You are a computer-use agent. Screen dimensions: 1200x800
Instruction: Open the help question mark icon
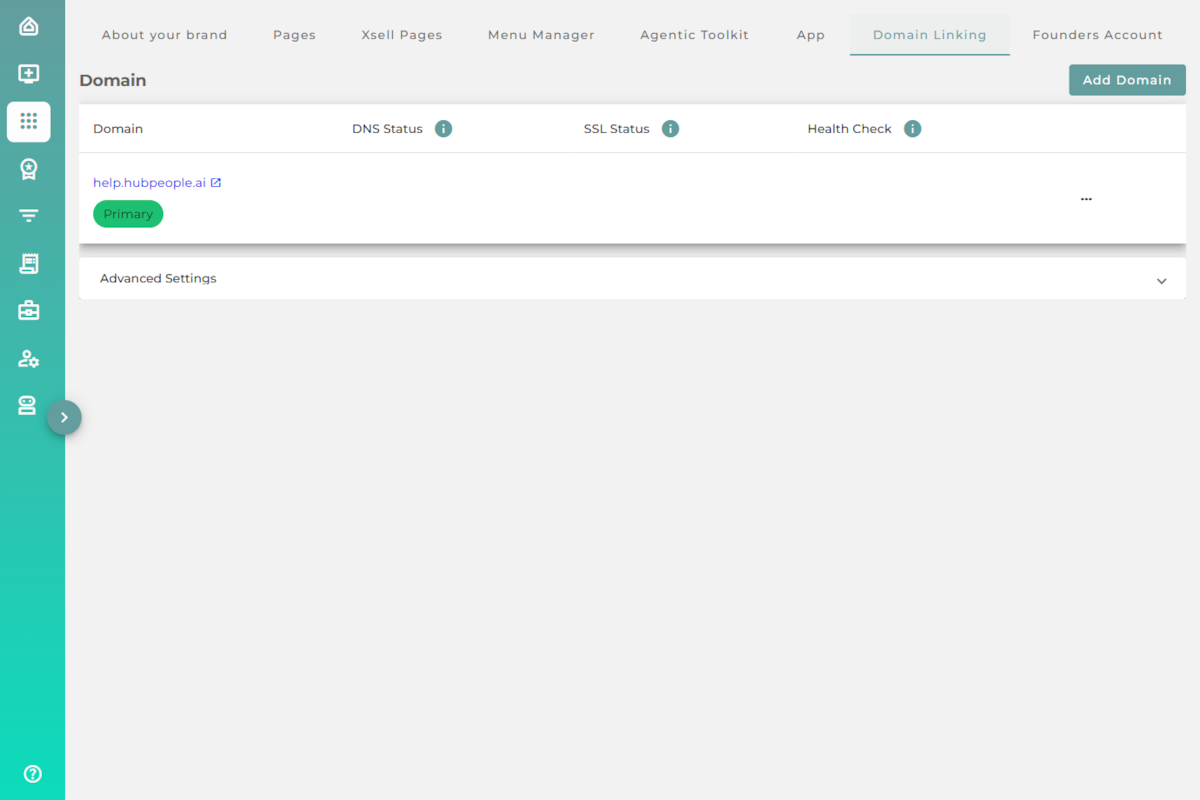pyautogui.click(x=33, y=773)
